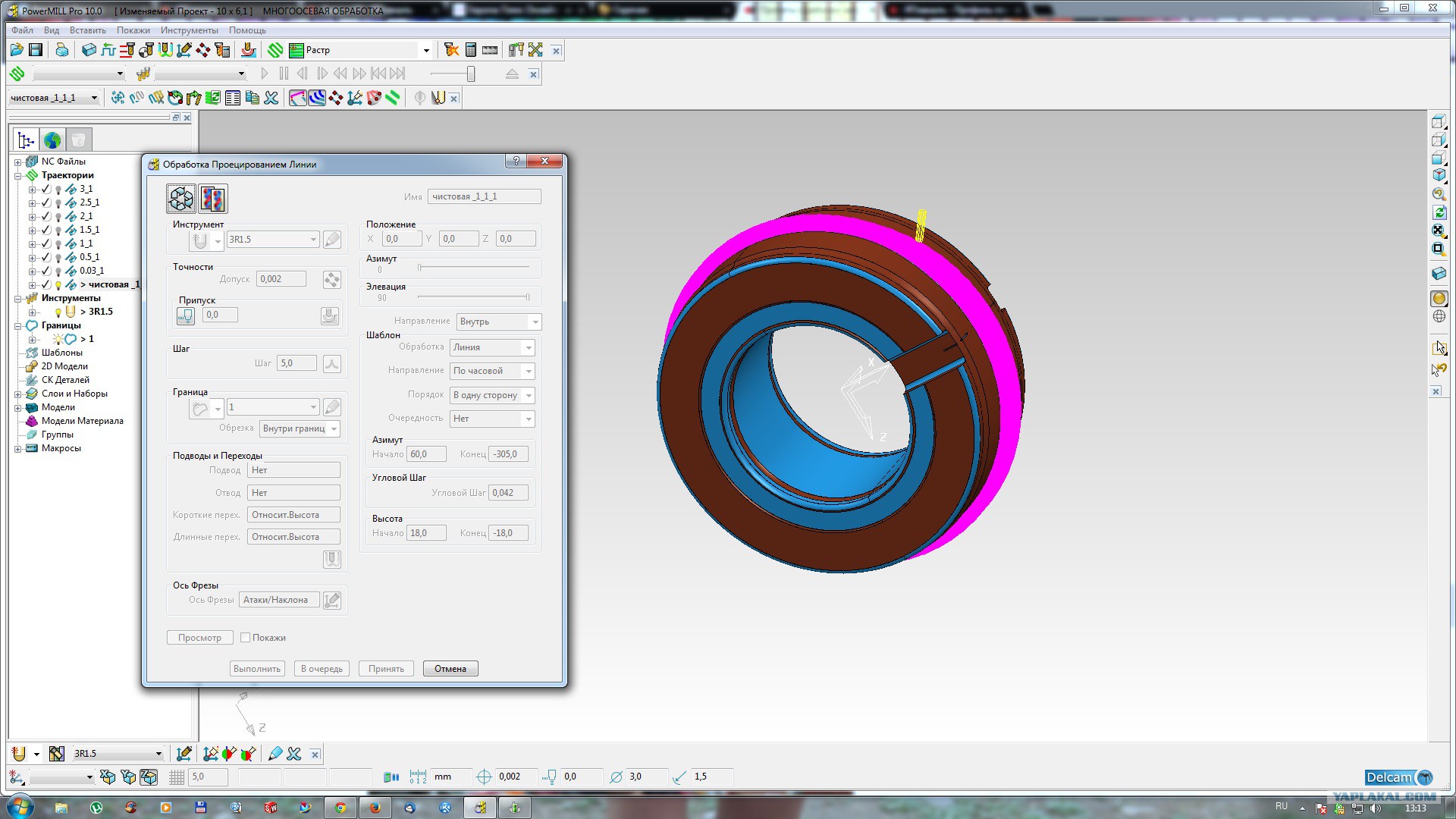Open leads and links icon under Длинные перех.
The image size is (1456, 819).
click(x=332, y=560)
